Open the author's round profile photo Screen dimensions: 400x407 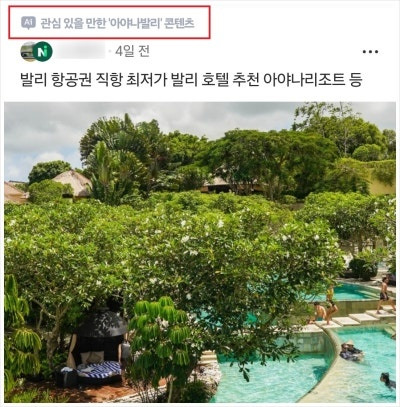(27, 52)
